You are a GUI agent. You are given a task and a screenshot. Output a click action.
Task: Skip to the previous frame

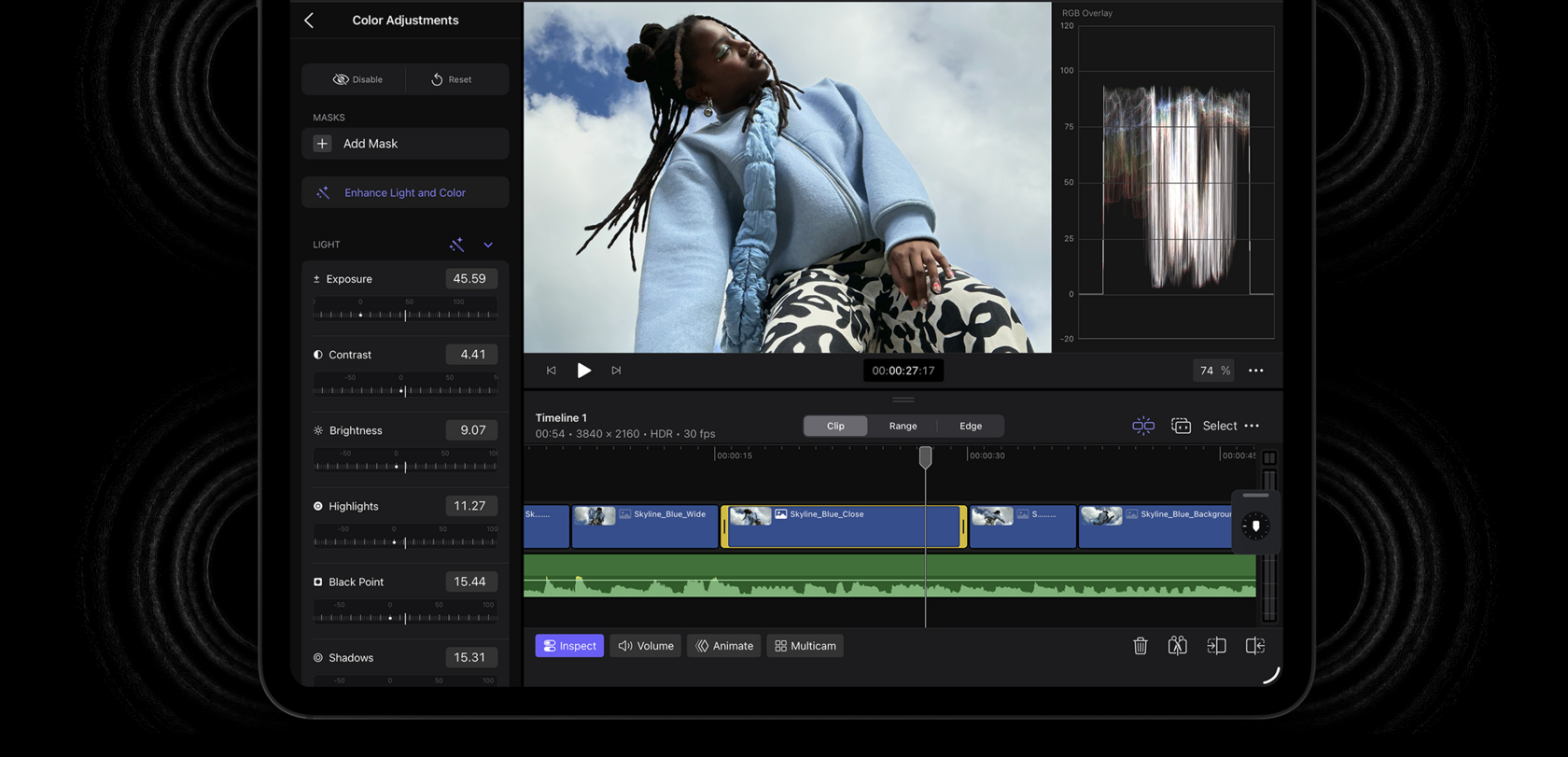tap(551, 371)
